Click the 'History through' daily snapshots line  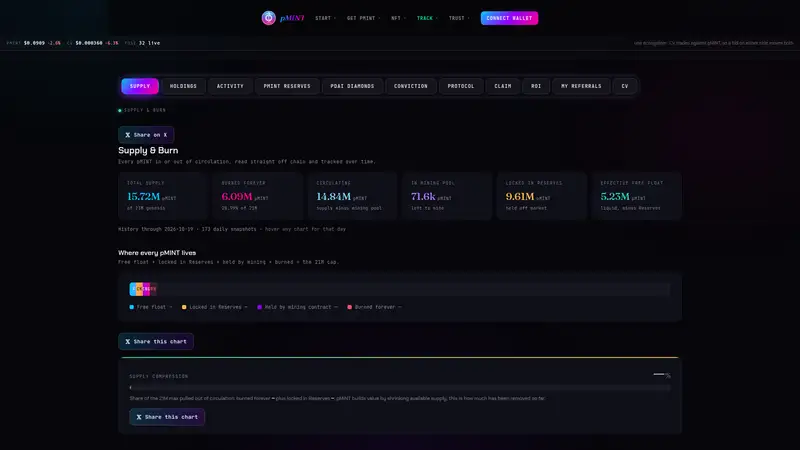(232, 229)
